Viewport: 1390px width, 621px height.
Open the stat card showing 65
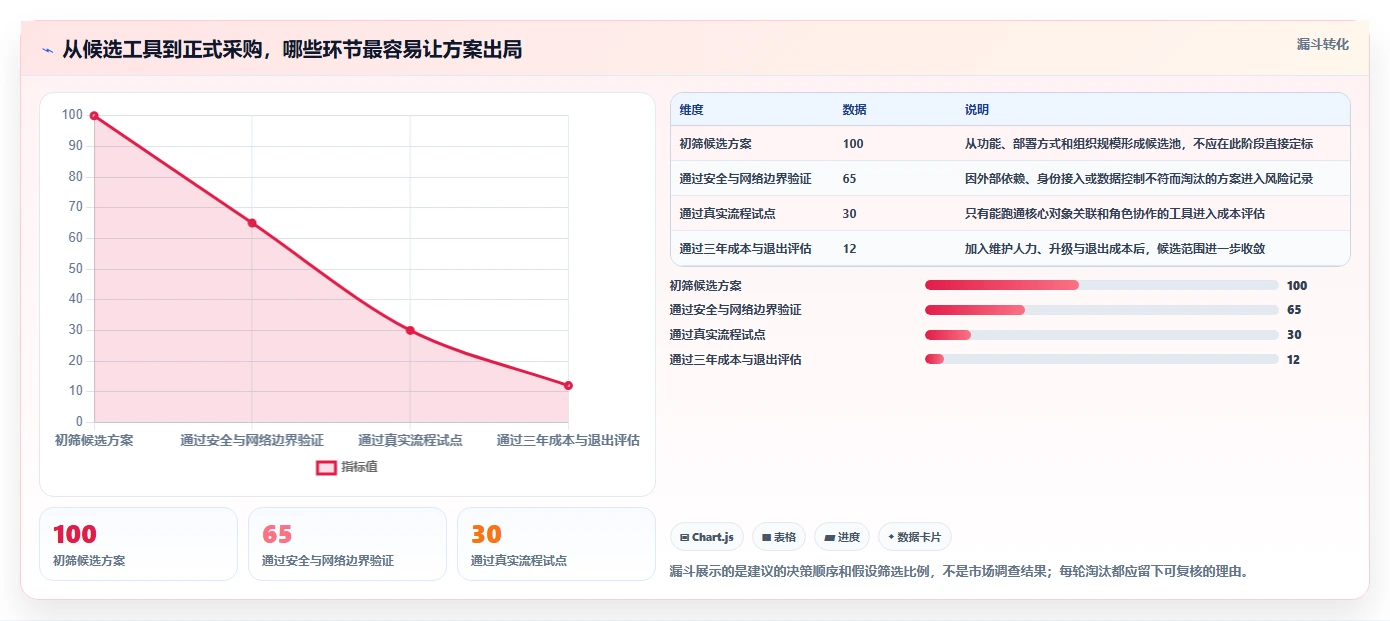(x=347, y=544)
